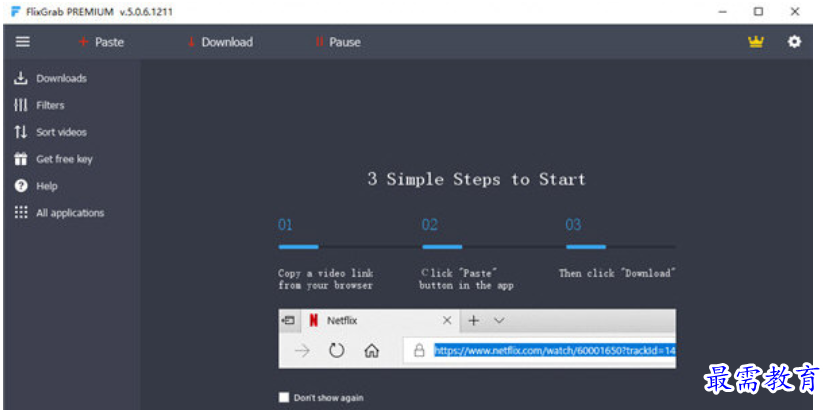Click the 'Then click Download' instruction
This screenshot has height=410, width=828.
click(x=617, y=273)
